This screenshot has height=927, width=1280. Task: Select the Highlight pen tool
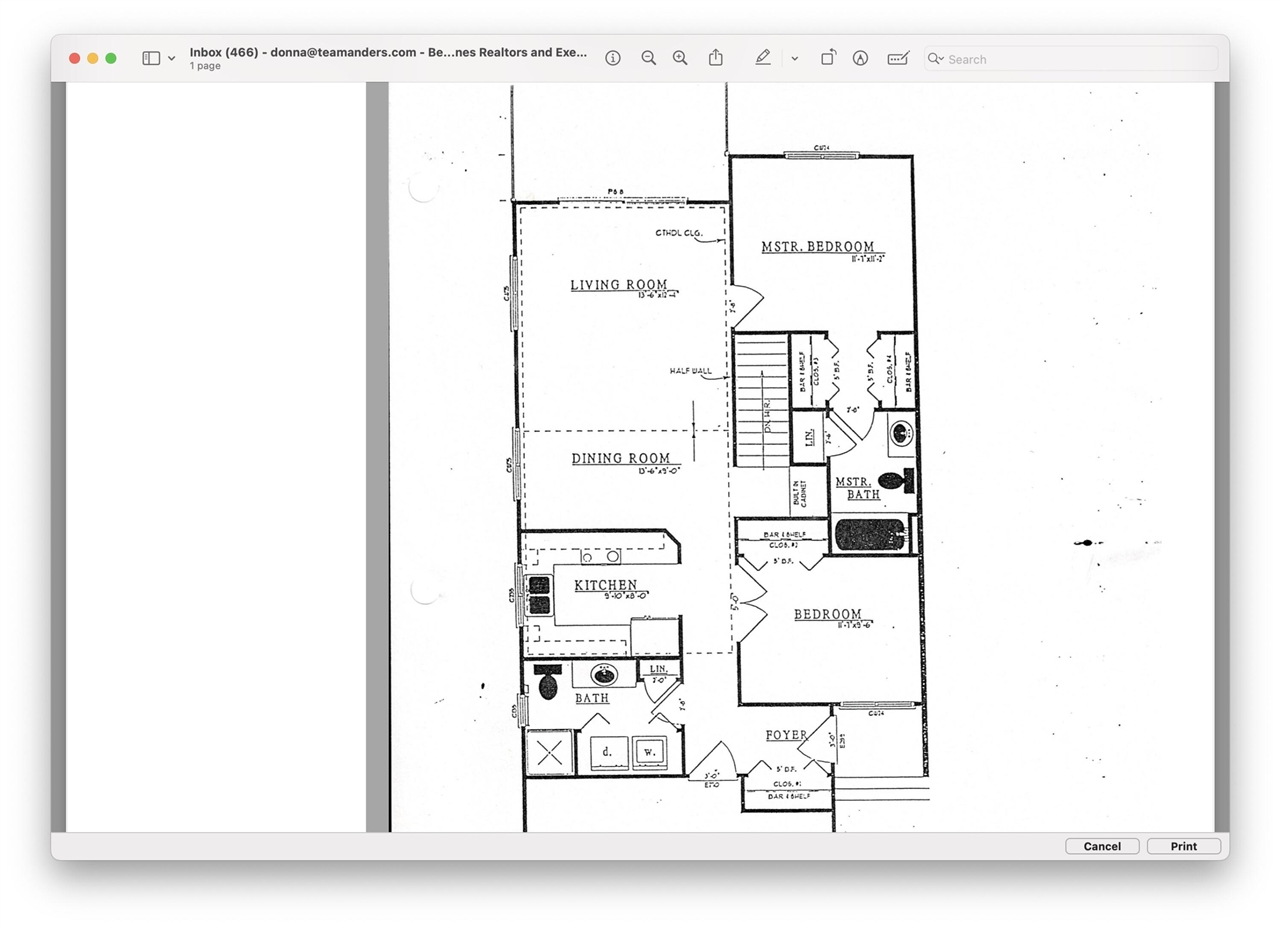(763, 58)
